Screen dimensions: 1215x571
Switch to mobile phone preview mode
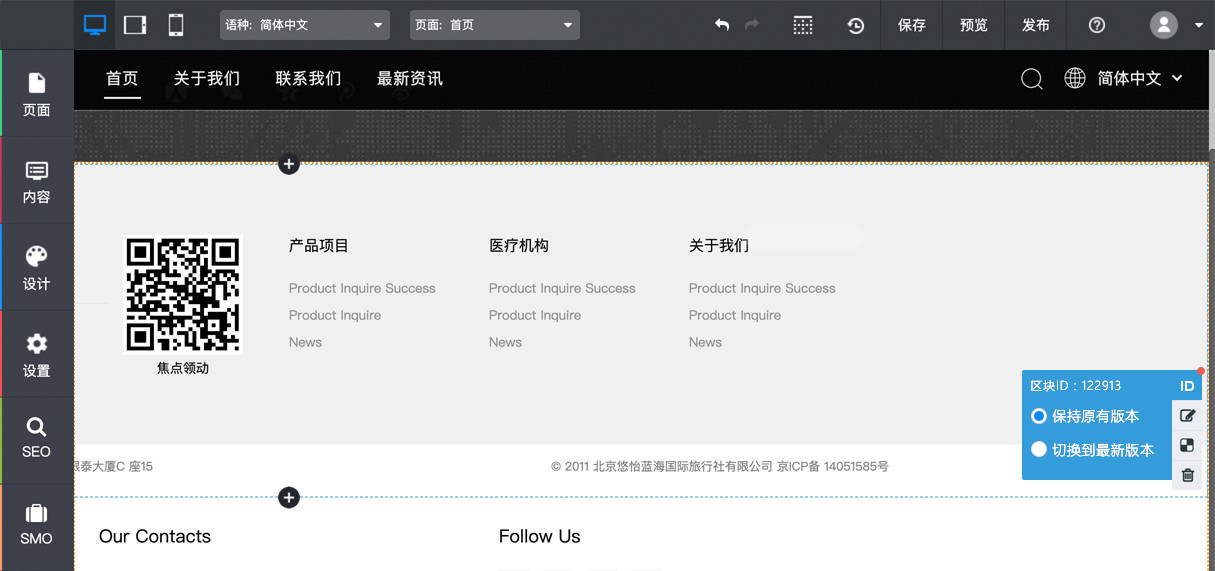pos(176,25)
